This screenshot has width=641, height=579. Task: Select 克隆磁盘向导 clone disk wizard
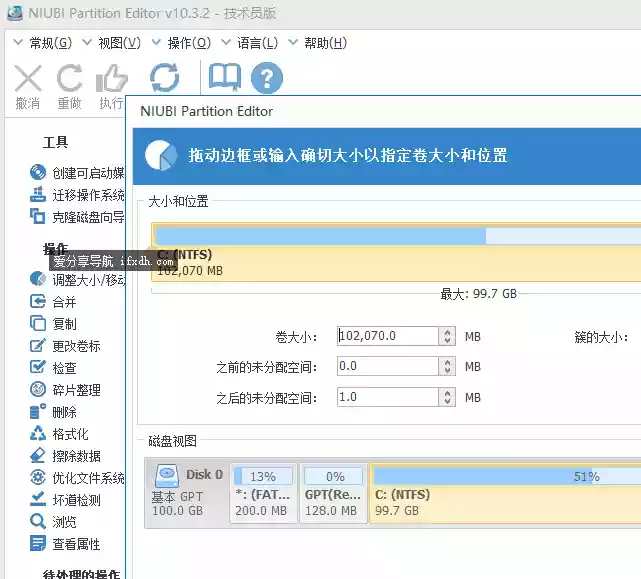77,217
